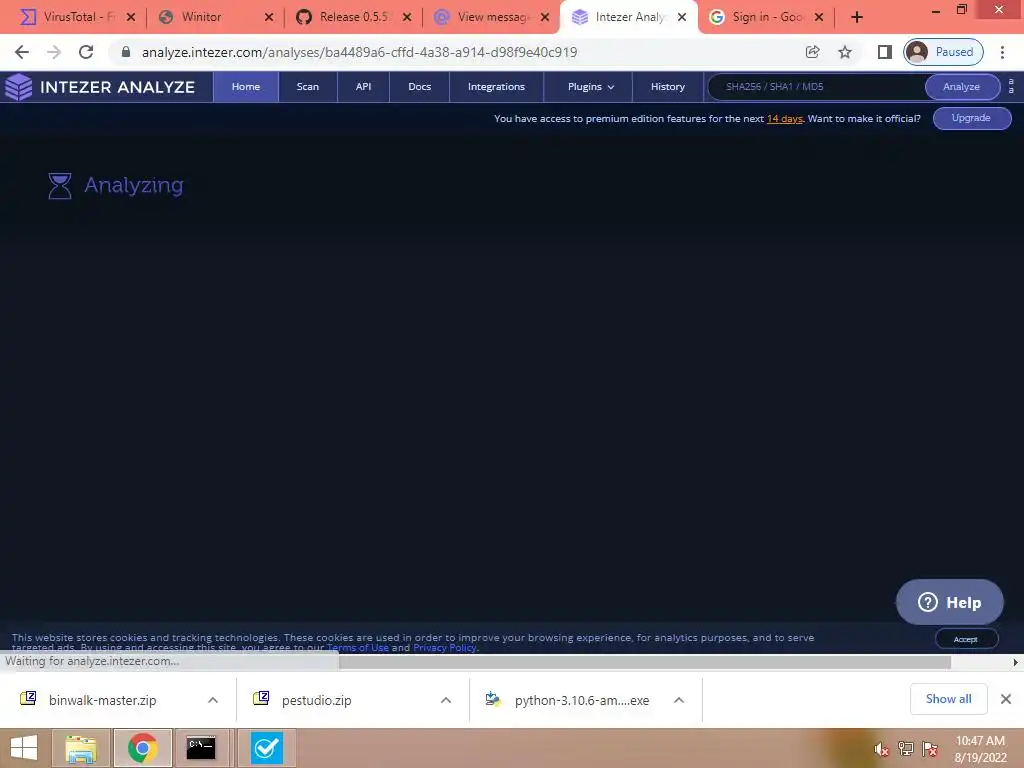Open the API nav item
Screen dimensions: 1024x768
tap(364, 87)
